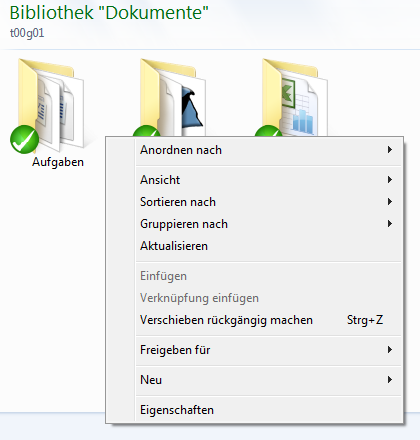Click the green sync checkmark on Aufgaben
The width and height of the screenshot is (420, 440).
pos(24,139)
